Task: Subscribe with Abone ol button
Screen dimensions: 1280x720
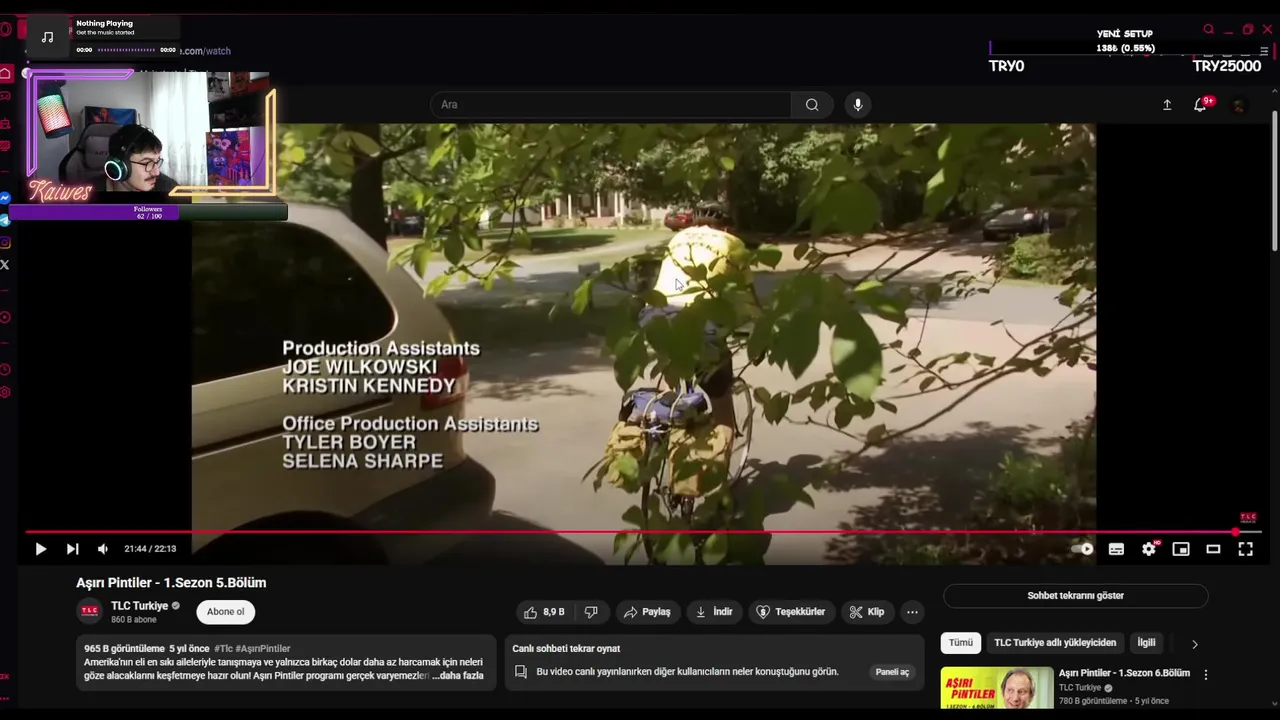Action: (x=225, y=612)
